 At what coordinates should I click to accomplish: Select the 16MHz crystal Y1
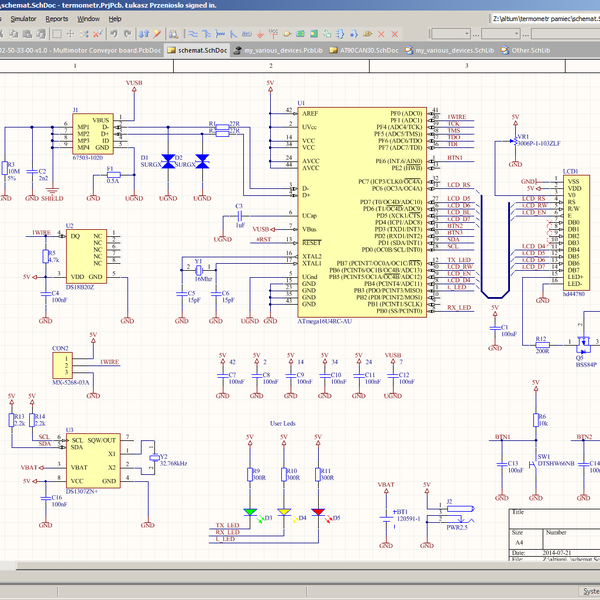tap(198, 271)
